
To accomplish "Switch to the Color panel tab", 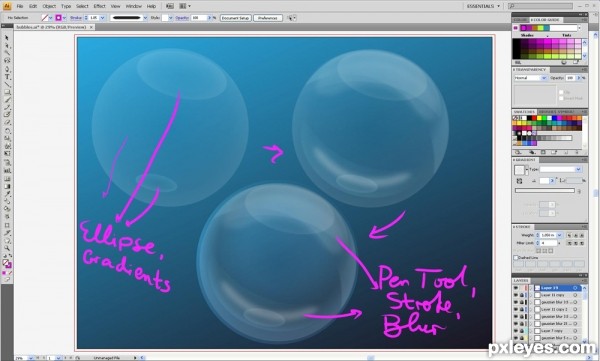I will (x=520, y=20).
